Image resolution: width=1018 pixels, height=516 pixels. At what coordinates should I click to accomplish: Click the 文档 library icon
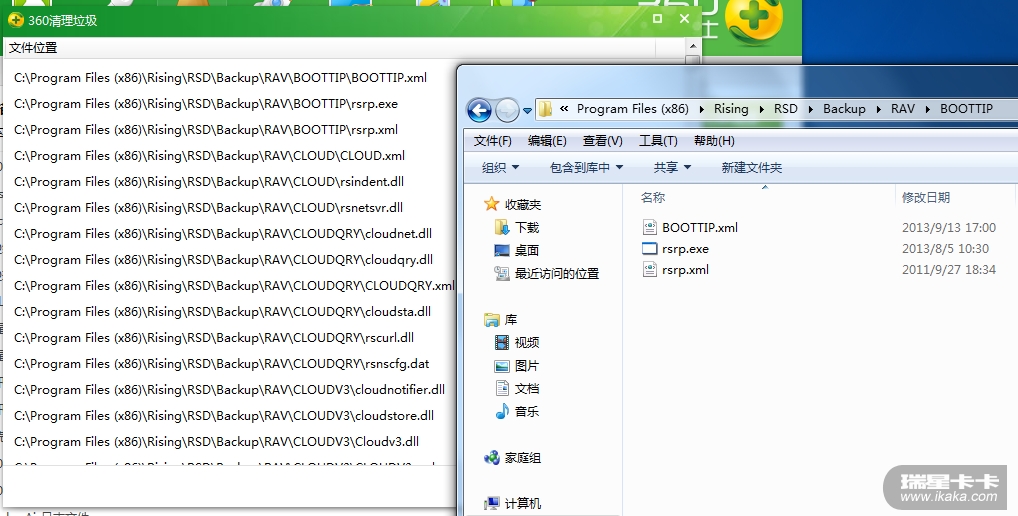[502, 388]
